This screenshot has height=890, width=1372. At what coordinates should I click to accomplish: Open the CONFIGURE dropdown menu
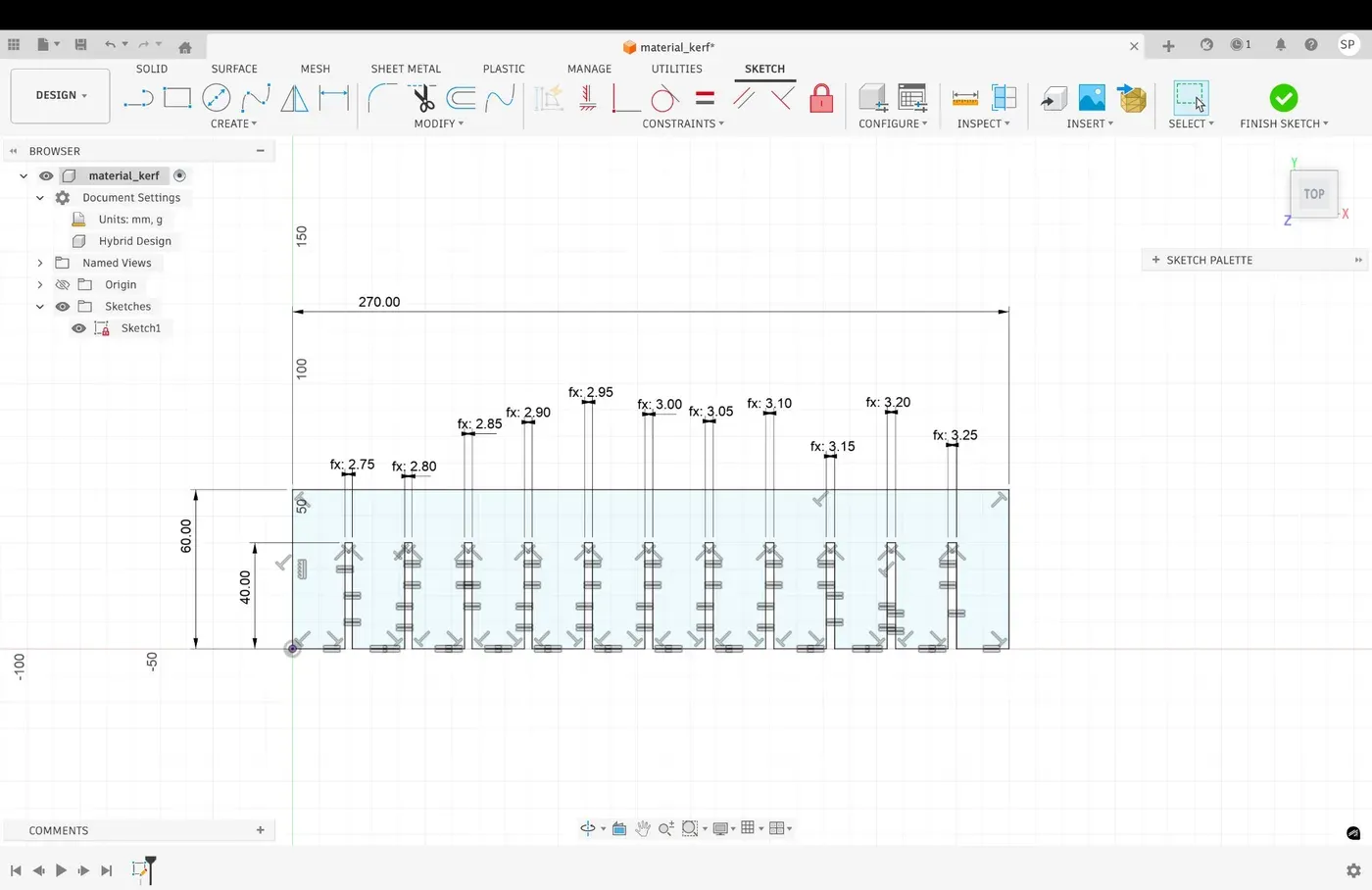893,124
